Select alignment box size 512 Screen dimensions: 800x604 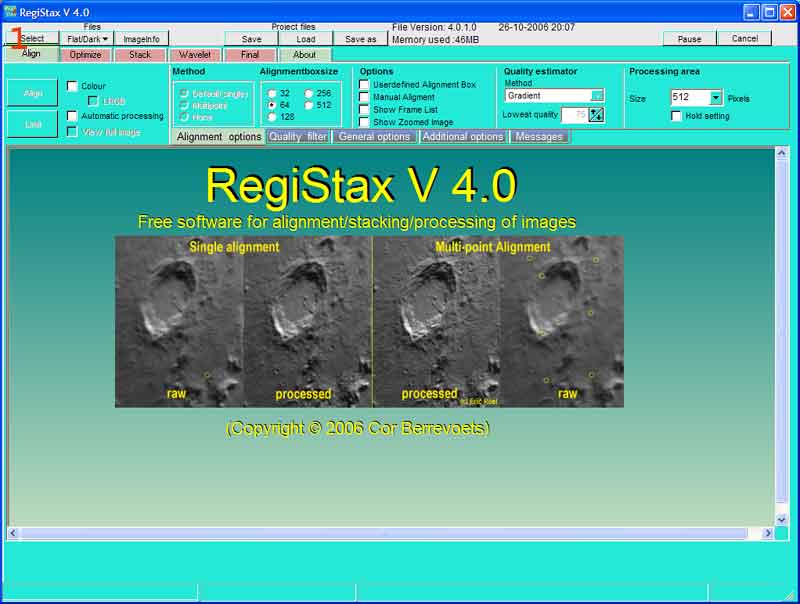309,105
